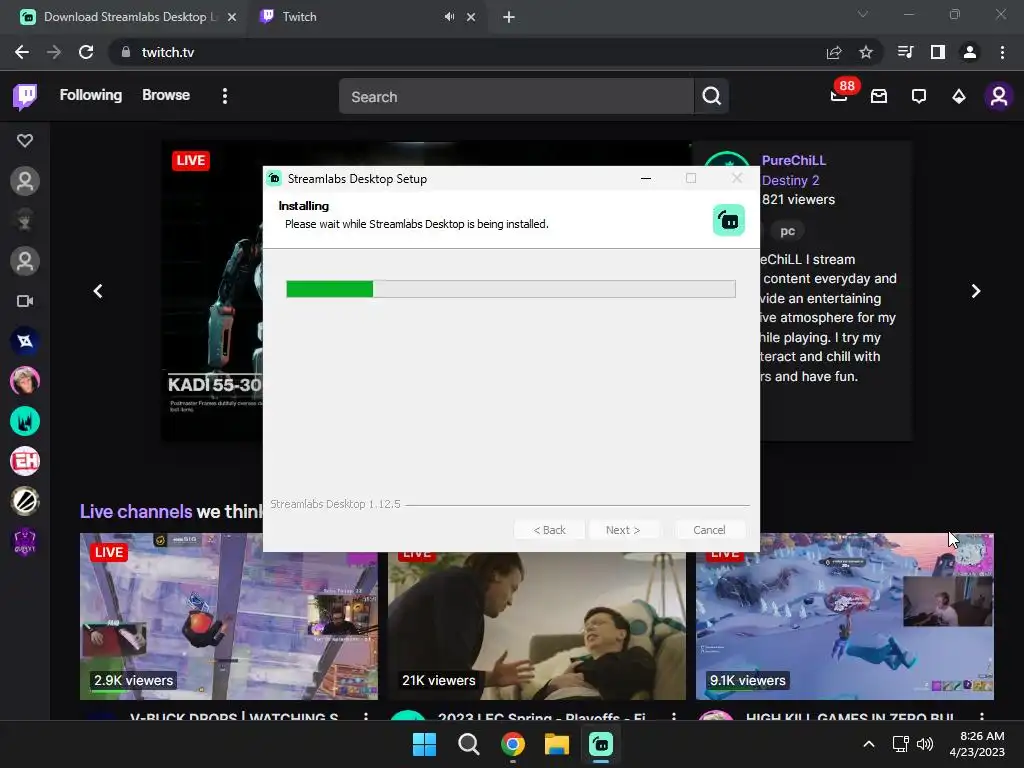Click Streamlabs installer icon in taskbar
1024x768 pixels.
click(x=601, y=744)
